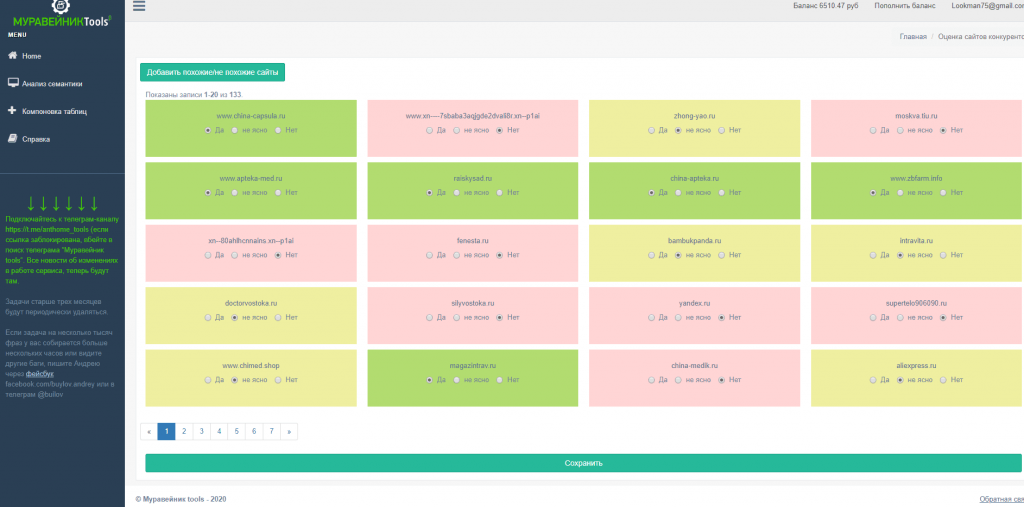Click Добавить похожие/не похожие сайты button

(212, 73)
